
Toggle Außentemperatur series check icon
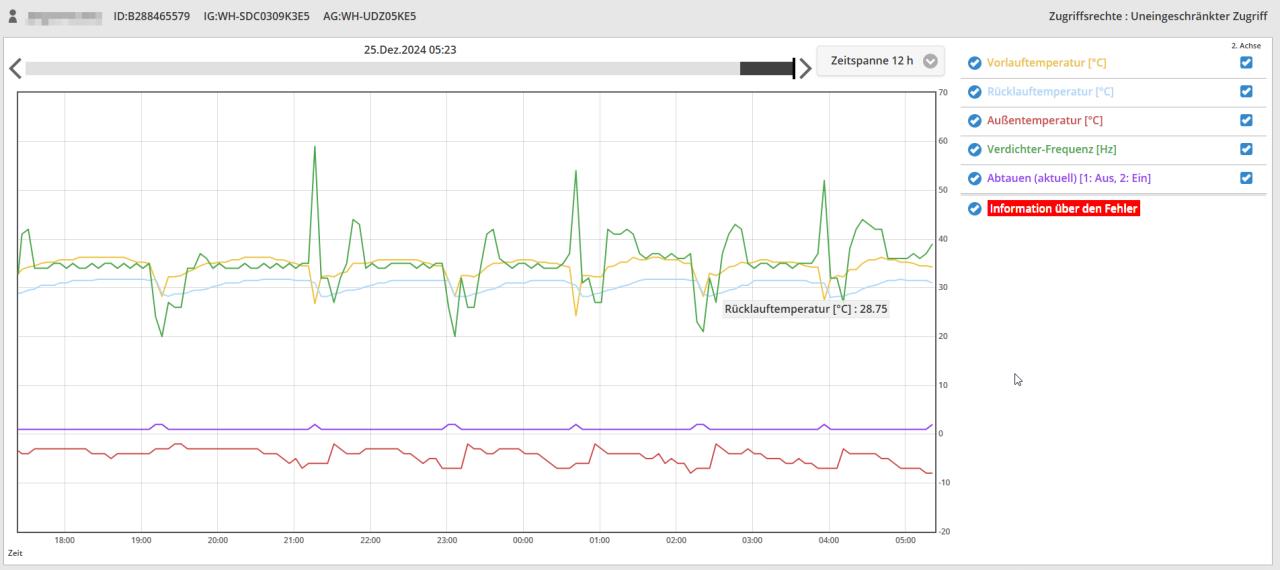(974, 121)
